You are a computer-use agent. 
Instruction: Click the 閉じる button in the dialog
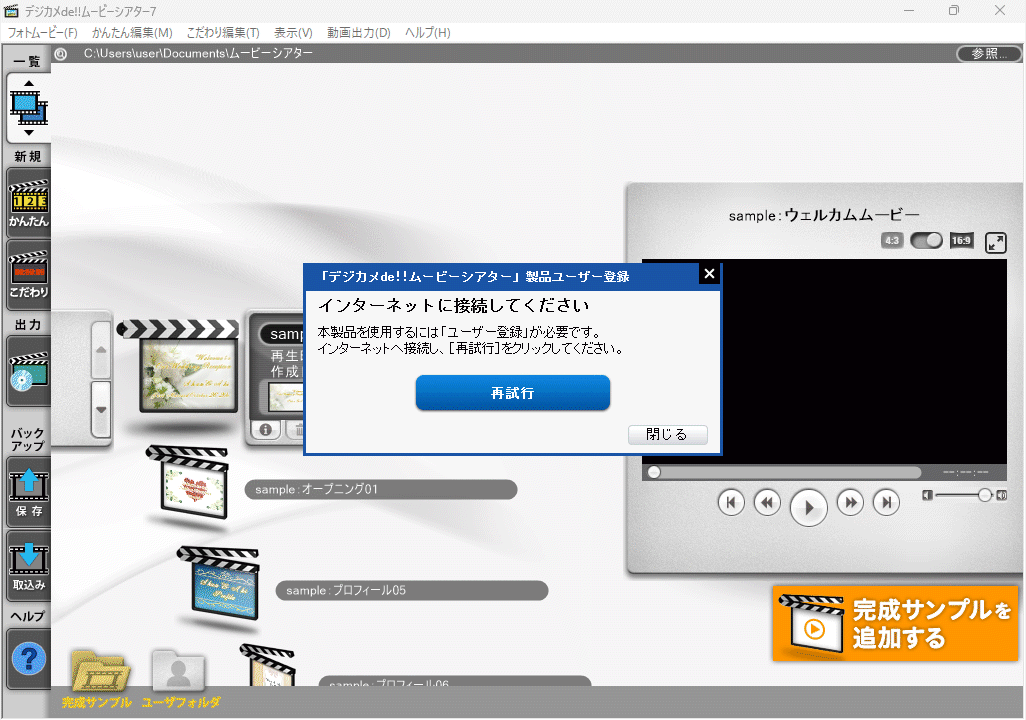(x=667, y=435)
